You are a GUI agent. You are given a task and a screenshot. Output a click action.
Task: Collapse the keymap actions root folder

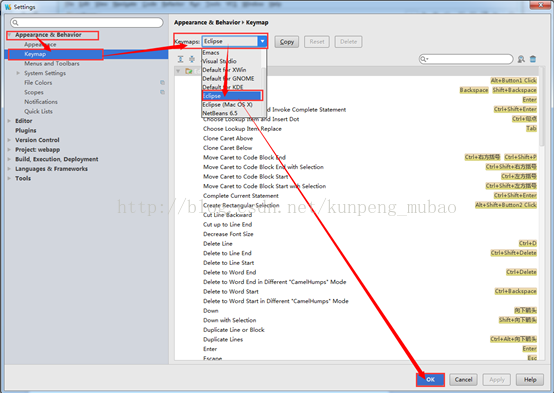click(178, 71)
